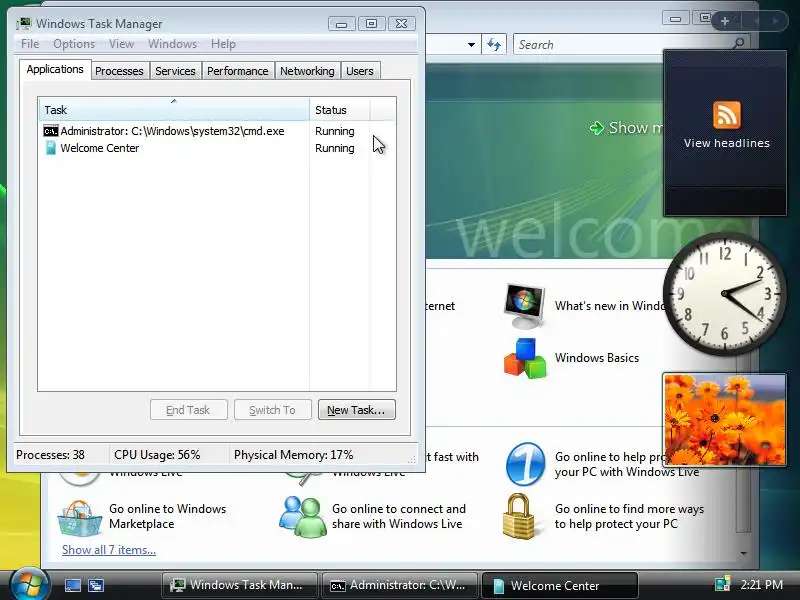Image resolution: width=800 pixels, height=600 pixels.
Task: Click the Show Desktop quick launch icon
Action: point(72,585)
